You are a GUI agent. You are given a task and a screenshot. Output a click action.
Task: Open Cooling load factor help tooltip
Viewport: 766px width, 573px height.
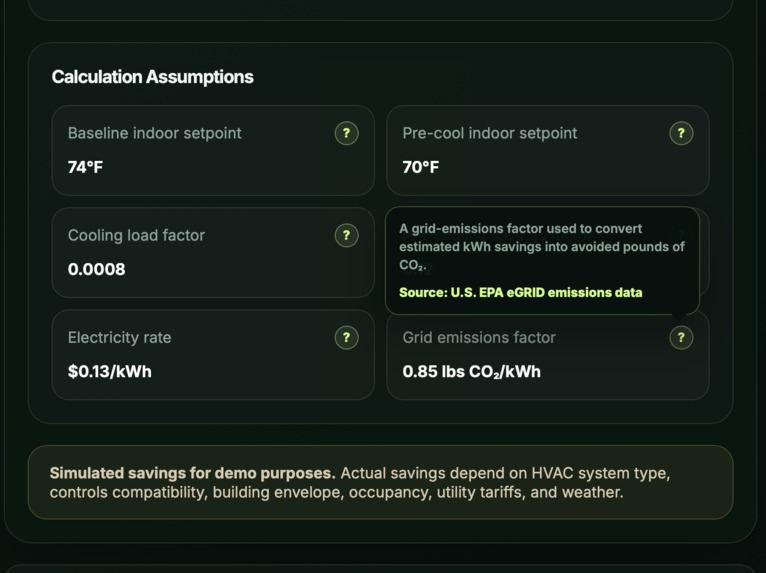coord(346,235)
